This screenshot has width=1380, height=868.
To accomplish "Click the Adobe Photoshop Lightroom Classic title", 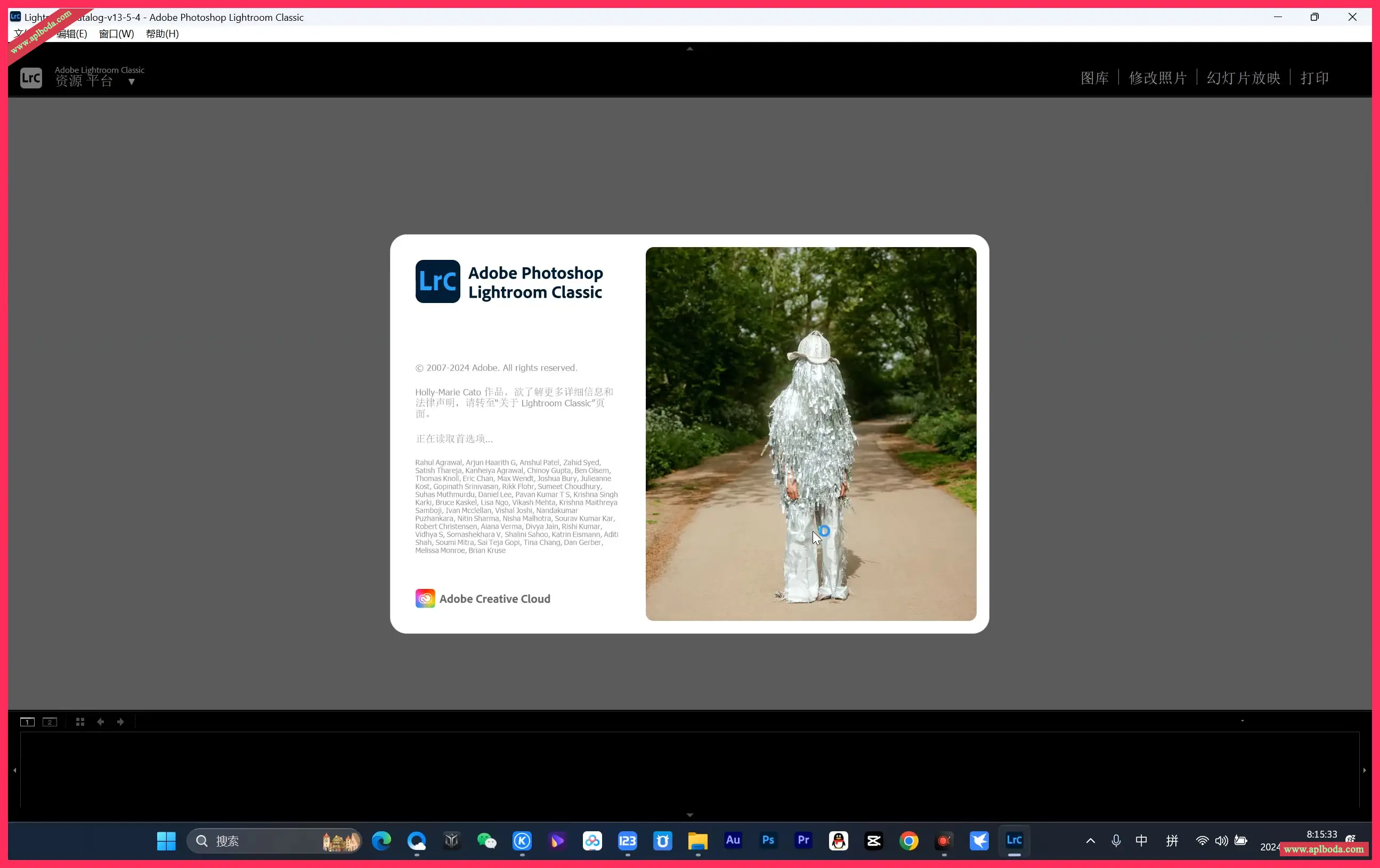I will (535, 282).
